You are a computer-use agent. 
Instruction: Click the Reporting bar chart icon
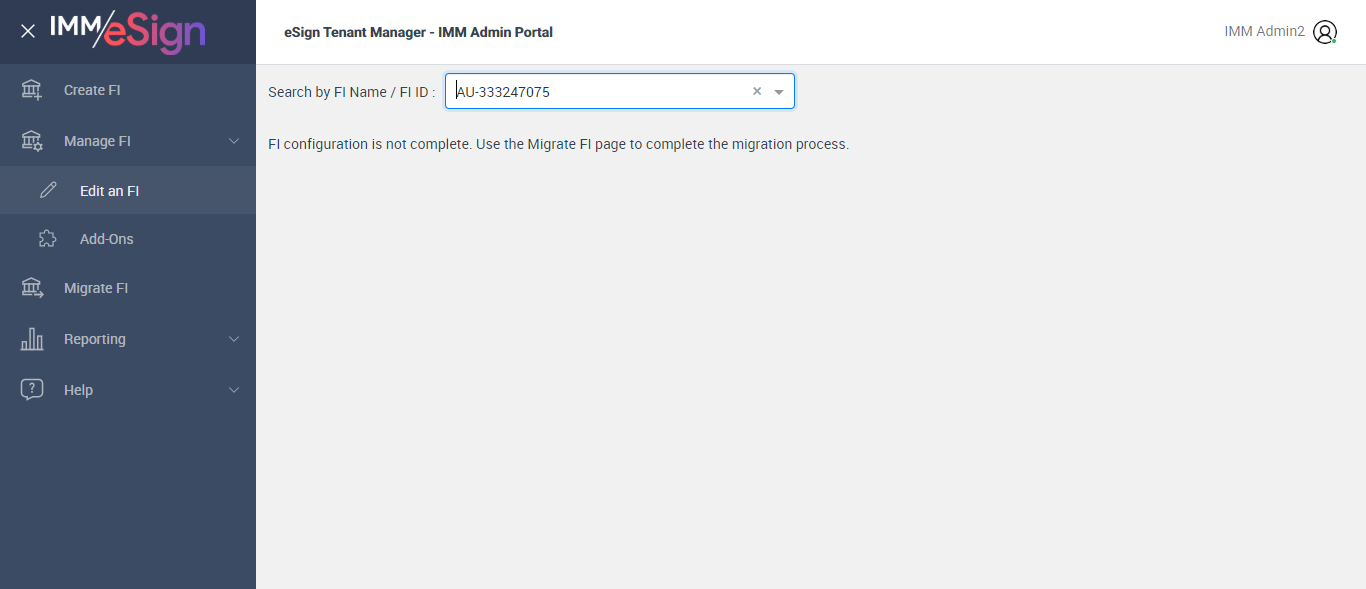(32, 339)
